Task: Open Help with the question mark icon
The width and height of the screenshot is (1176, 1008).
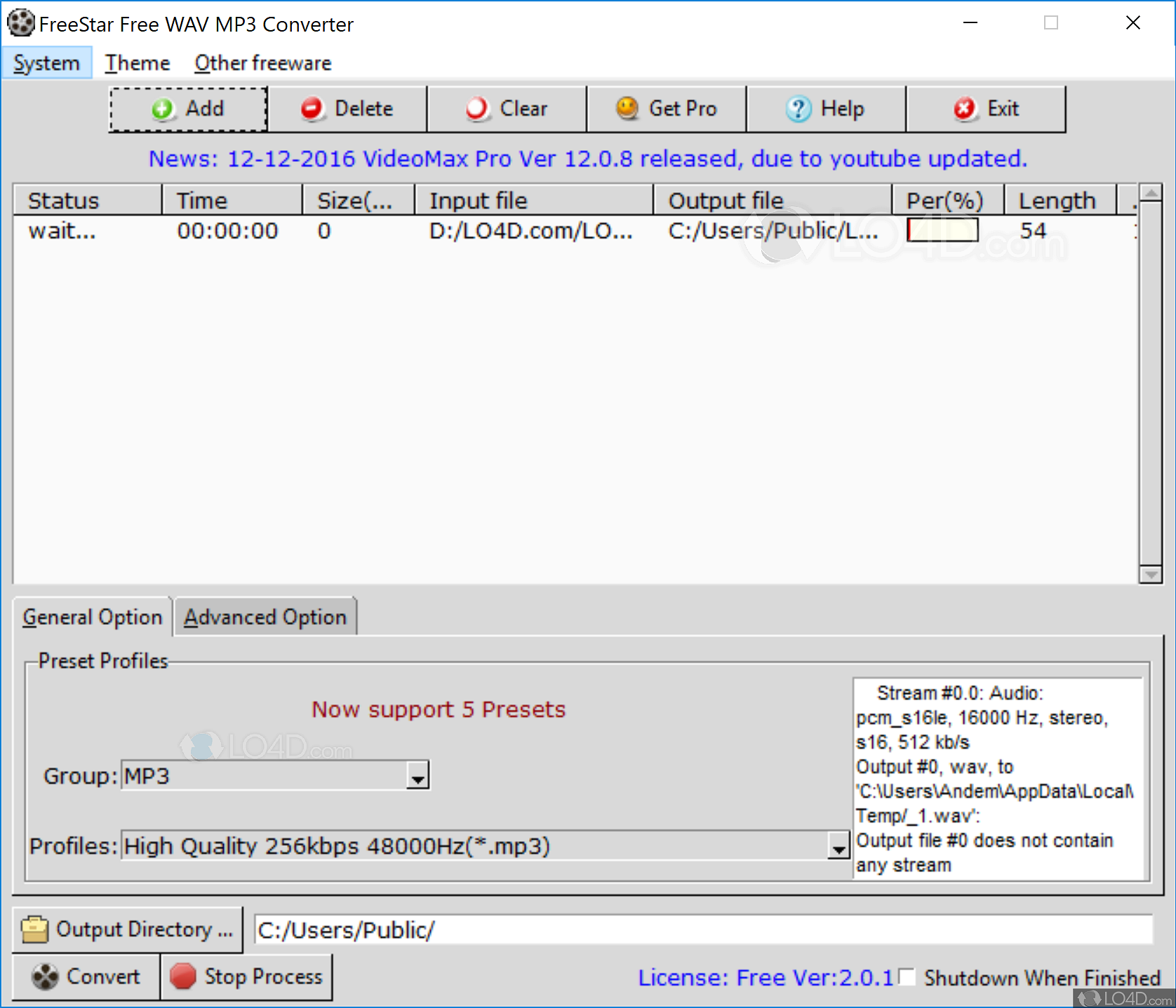Action: (825, 109)
